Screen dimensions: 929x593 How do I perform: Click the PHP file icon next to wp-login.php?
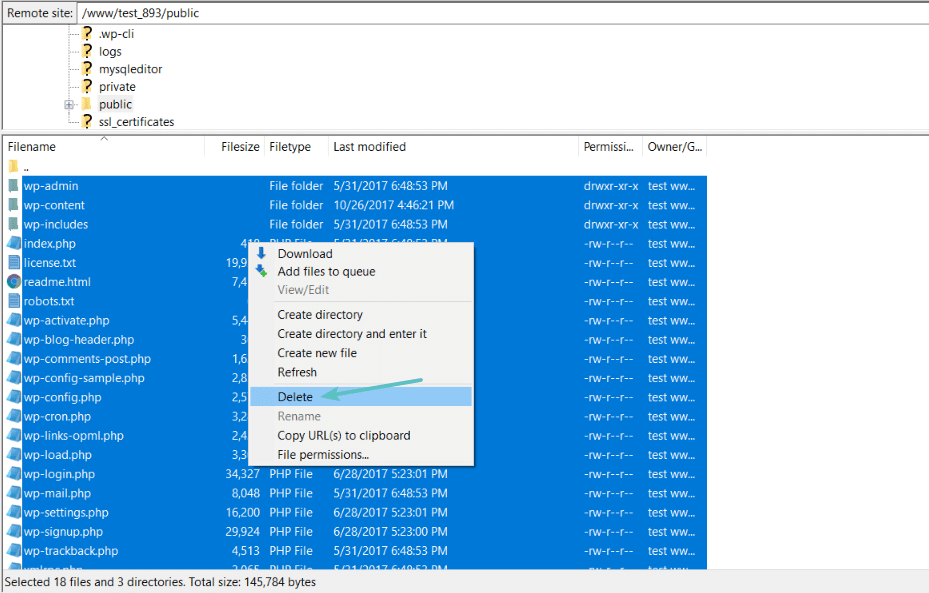click(x=13, y=474)
